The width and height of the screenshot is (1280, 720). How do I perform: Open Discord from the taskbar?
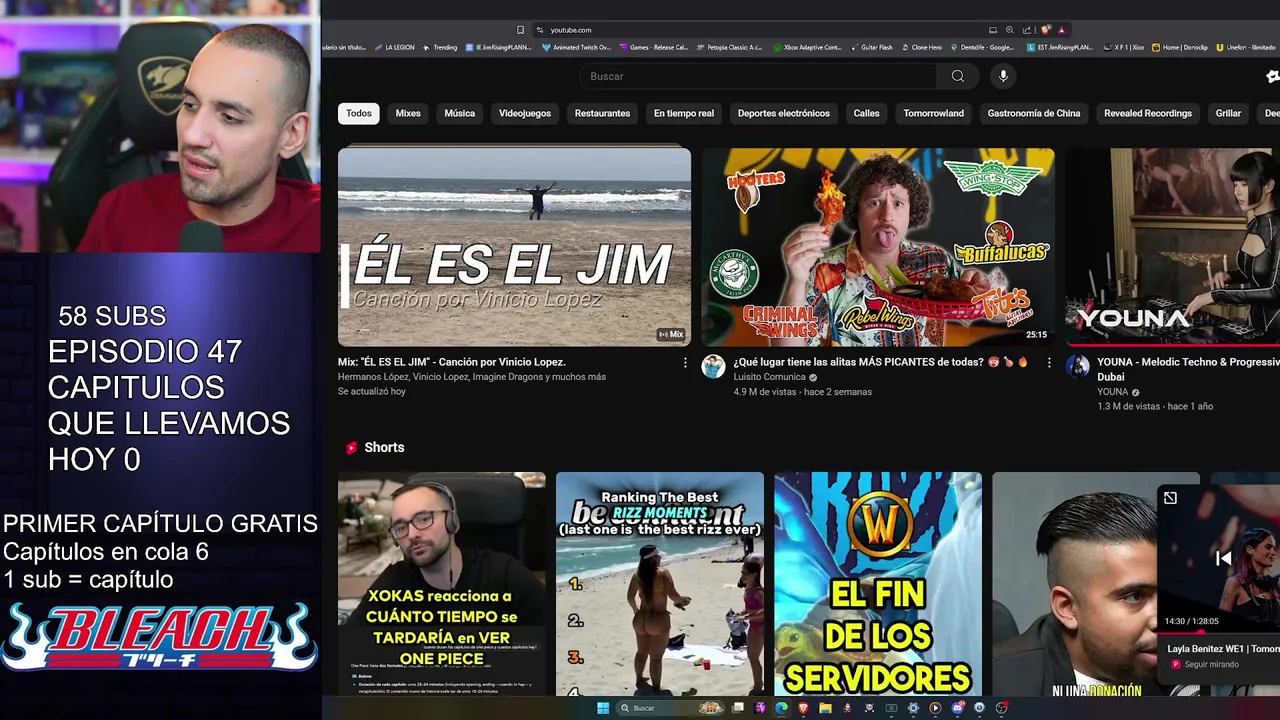coord(958,708)
